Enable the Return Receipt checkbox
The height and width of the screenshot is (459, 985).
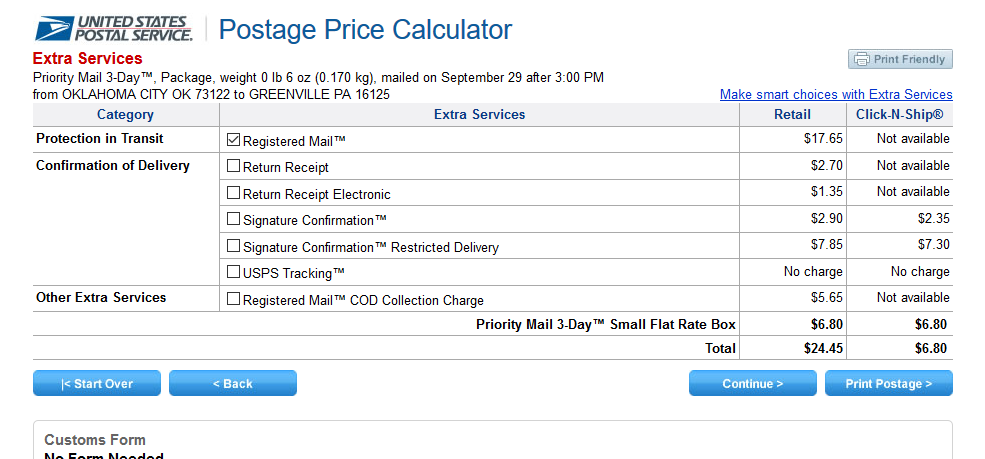[x=234, y=167]
